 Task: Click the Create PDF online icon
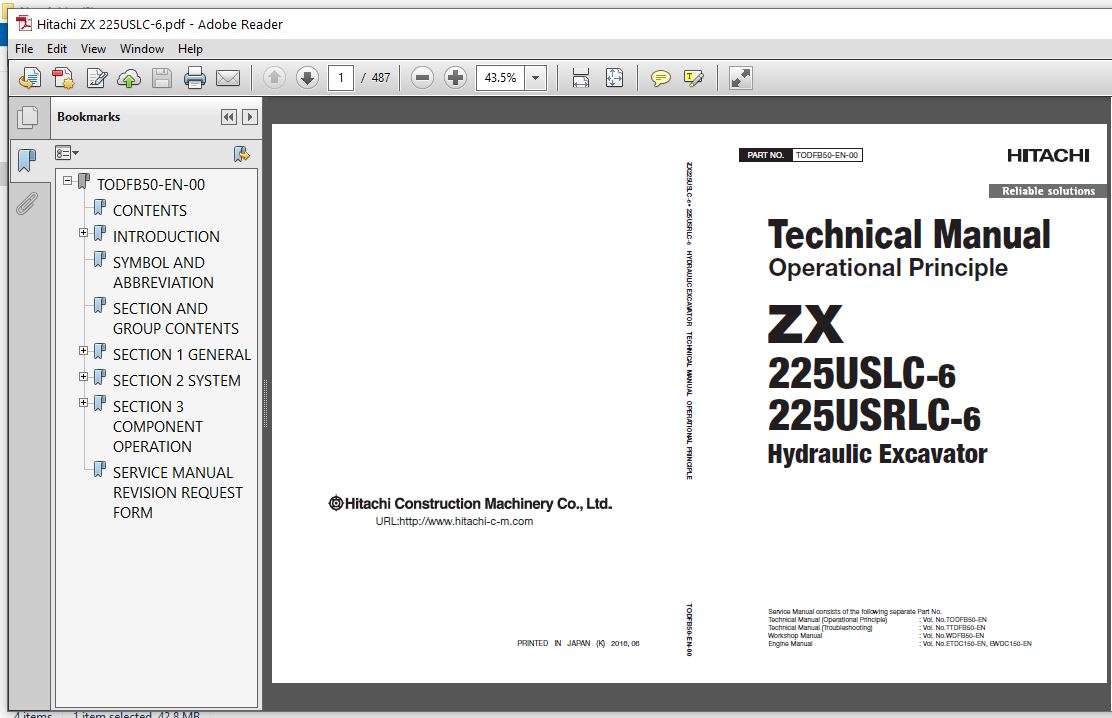30,78
